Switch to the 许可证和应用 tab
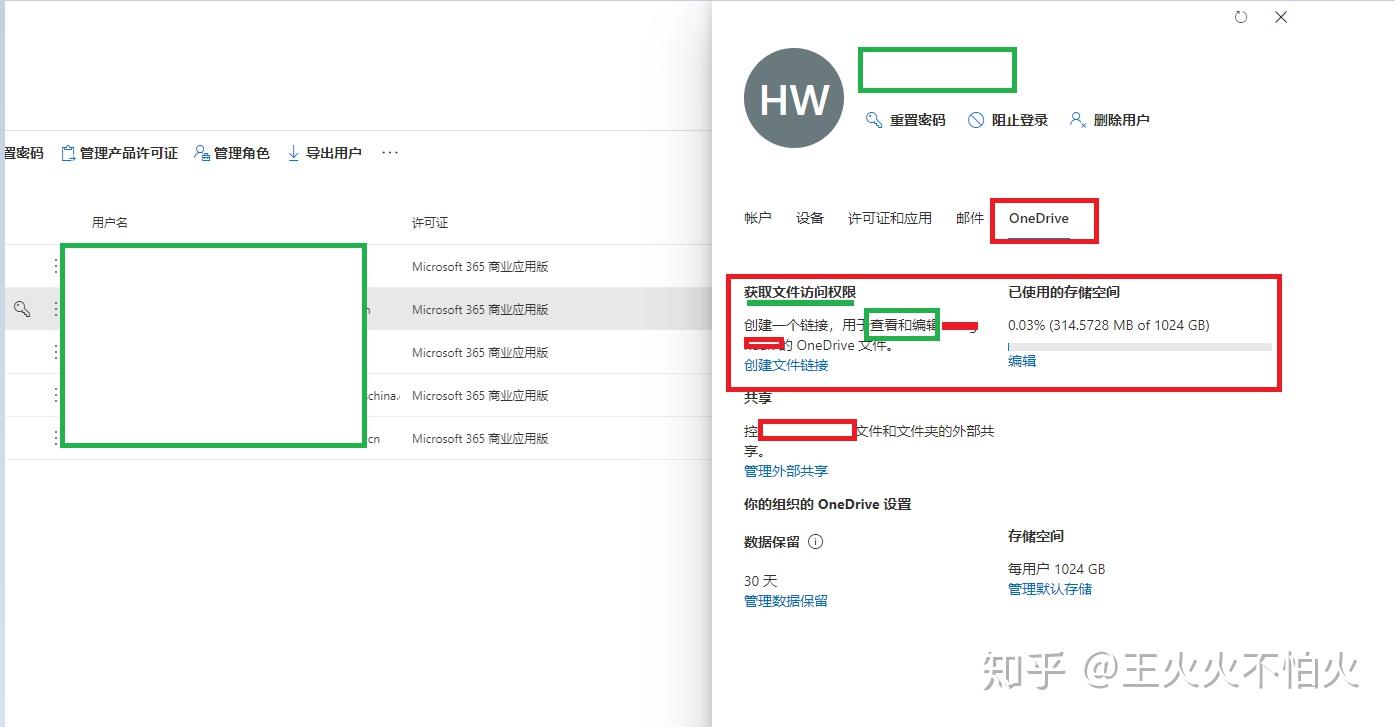 [890, 218]
